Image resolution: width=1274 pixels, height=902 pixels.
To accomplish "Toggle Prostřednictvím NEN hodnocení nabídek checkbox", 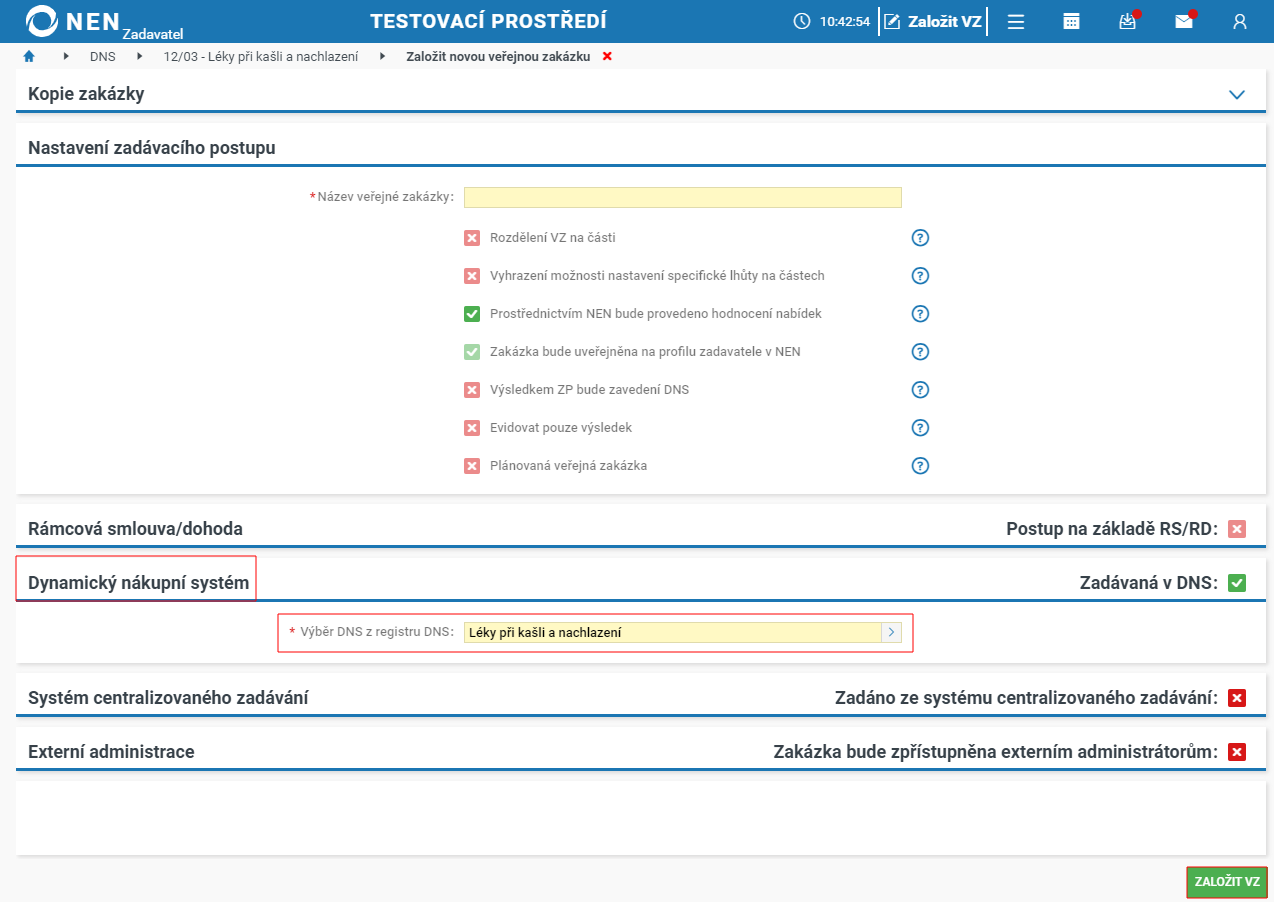I will 472,314.
